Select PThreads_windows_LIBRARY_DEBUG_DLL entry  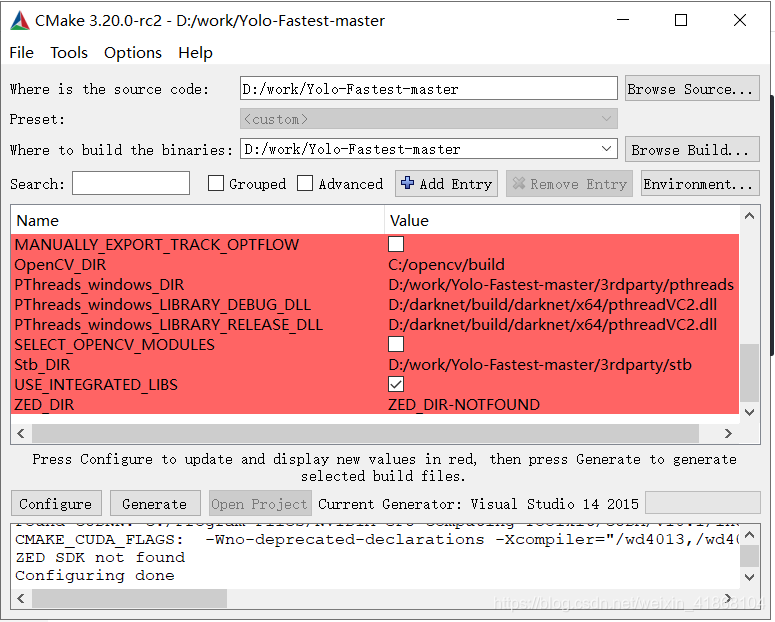tap(163, 305)
